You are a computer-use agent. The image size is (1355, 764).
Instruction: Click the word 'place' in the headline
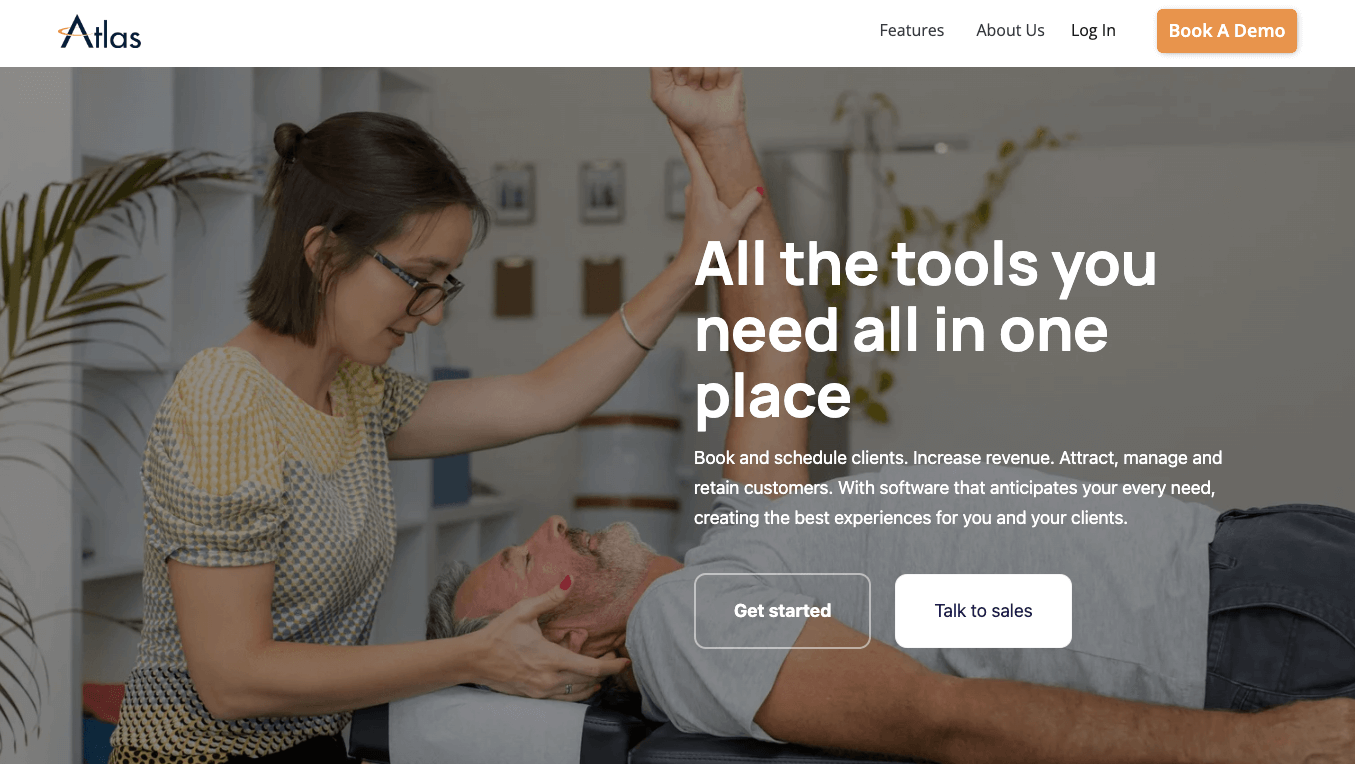(772, 397)
